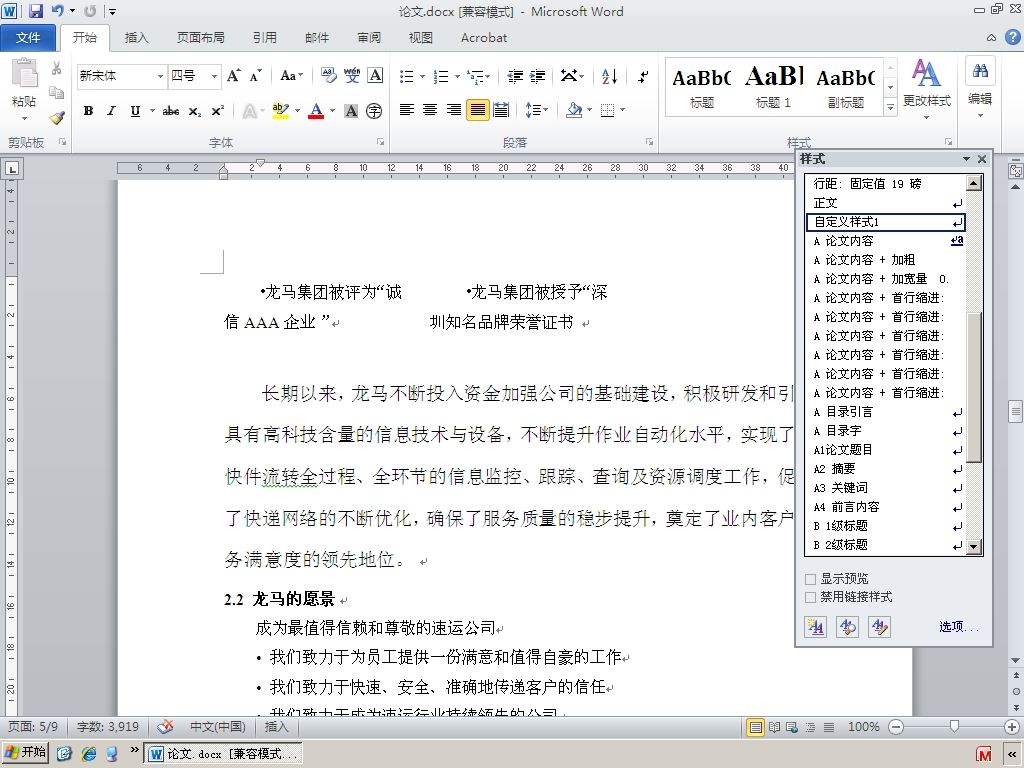Image resolution: width=1024 pixels, height=768 pixels.
Task: Click the Save icon in quick access toolbar
Action: click(x=35, y=10)
